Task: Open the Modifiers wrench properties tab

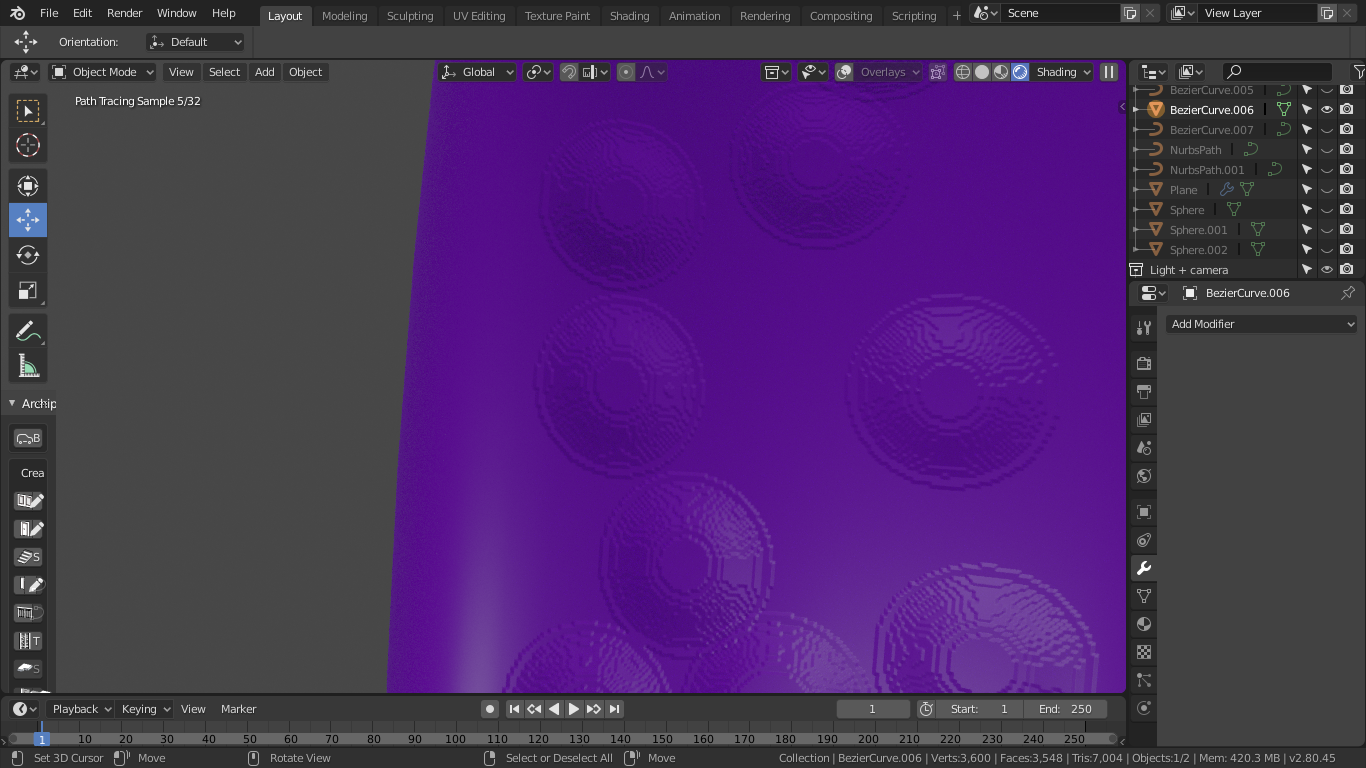Action: click(x=1144, y=568)
